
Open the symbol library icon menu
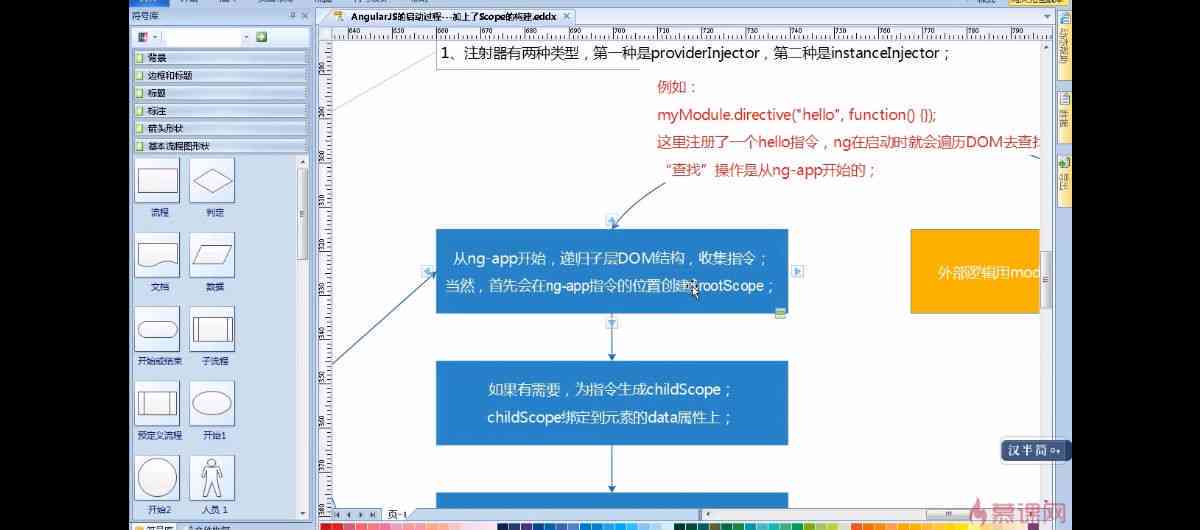pos(146,37)
